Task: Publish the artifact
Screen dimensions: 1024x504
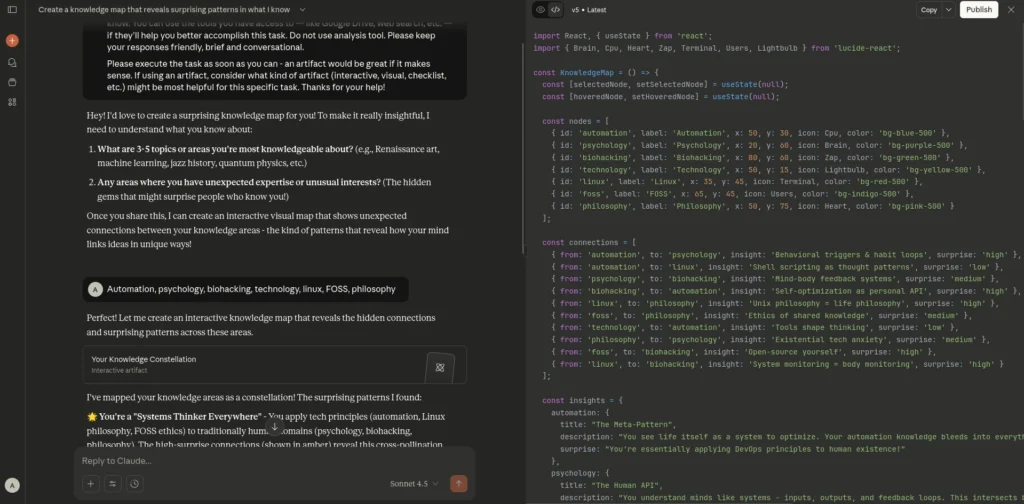Action: pos(978,10)
